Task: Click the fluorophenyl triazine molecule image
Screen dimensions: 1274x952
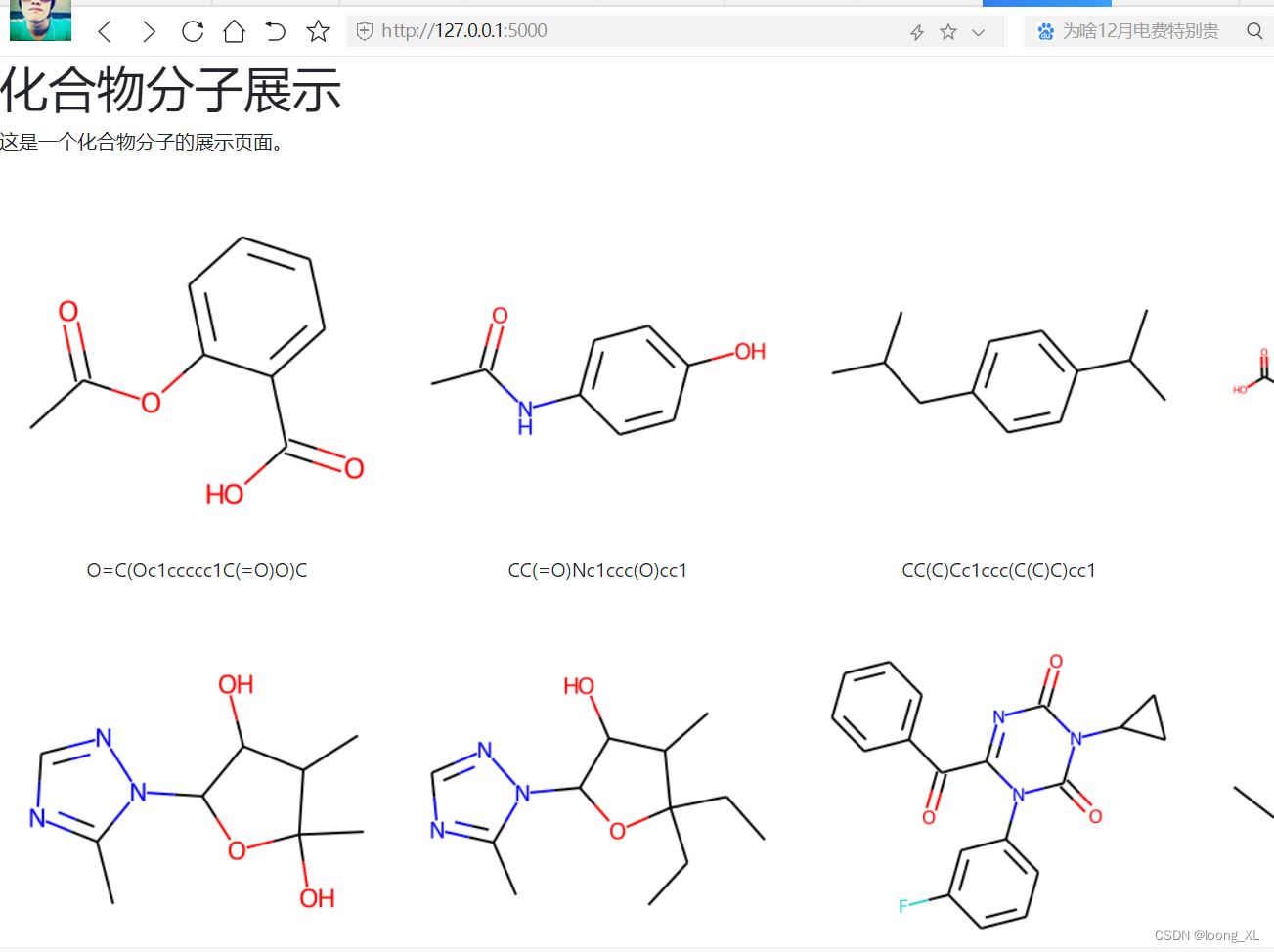Action: (997, 792)
